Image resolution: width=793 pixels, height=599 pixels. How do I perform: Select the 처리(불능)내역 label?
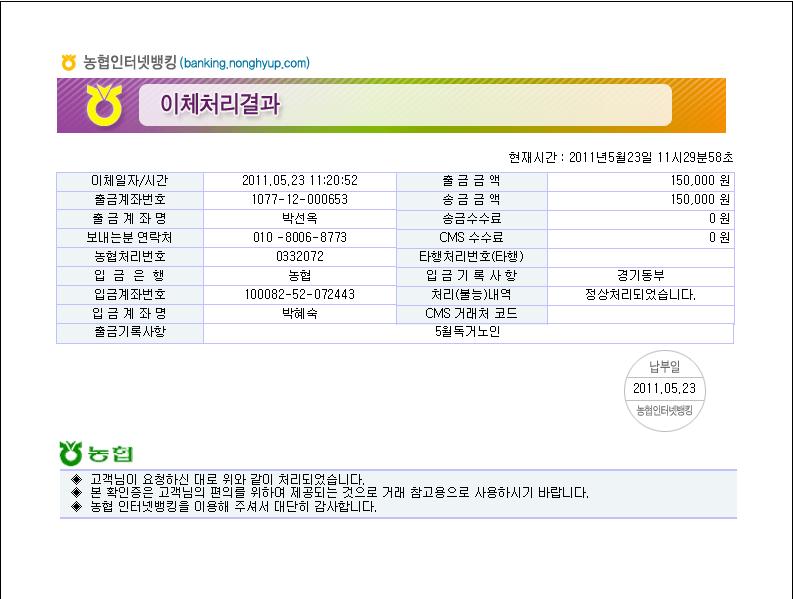[x=471, y=294]
